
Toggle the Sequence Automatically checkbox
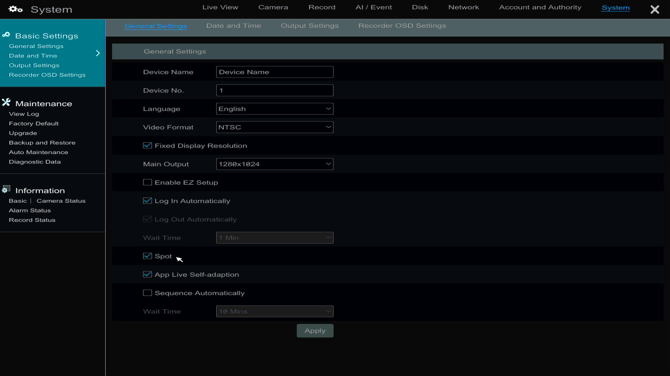click(147, 293)
